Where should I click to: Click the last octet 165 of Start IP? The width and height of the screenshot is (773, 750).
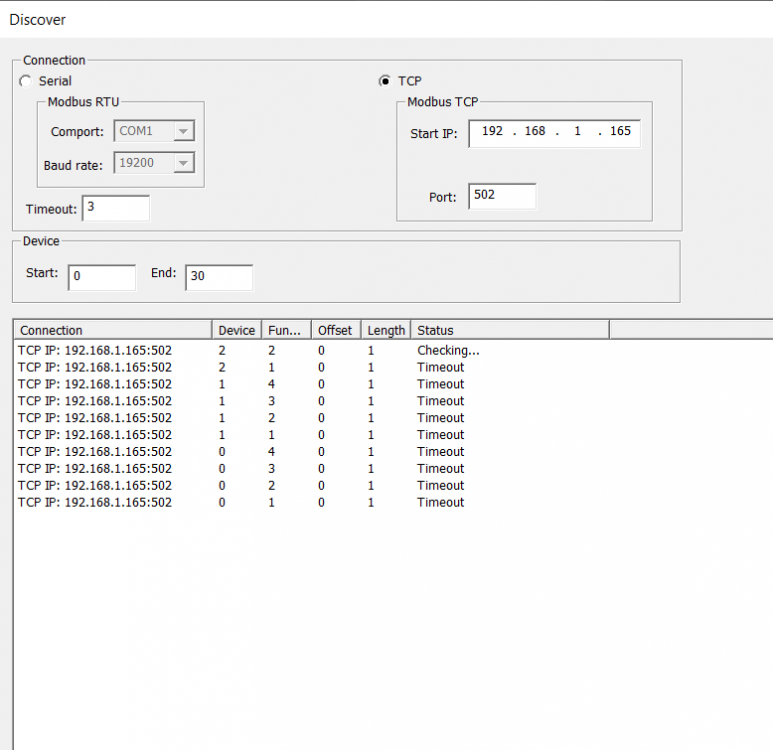(620, 132)
